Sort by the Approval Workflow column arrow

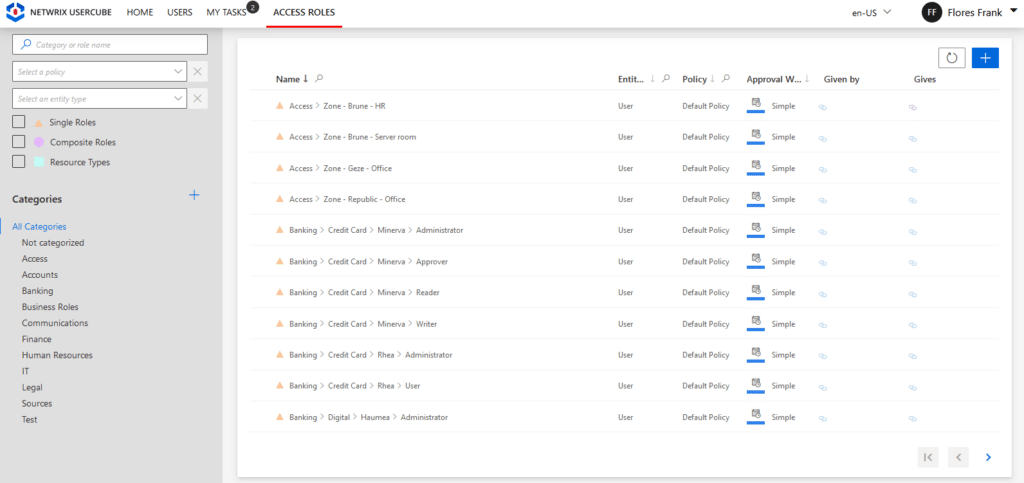coord(807,79)
